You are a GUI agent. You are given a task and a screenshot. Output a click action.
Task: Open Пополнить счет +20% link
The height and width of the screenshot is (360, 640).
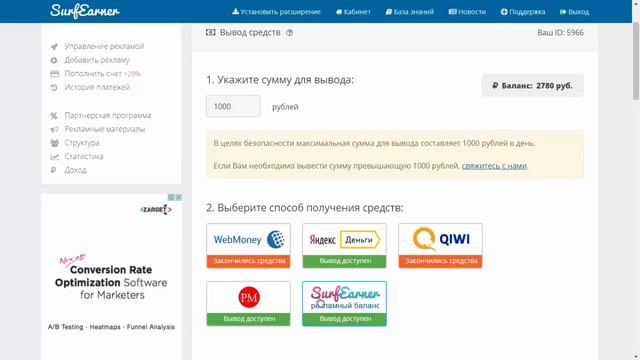click(102, 73)
